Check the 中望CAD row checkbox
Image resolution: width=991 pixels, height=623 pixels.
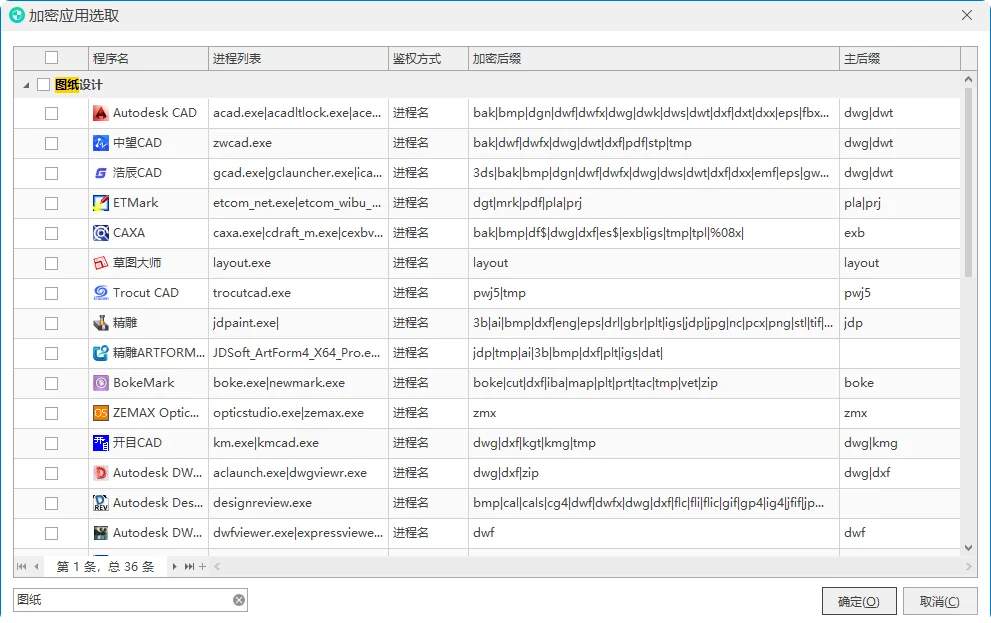52,143
